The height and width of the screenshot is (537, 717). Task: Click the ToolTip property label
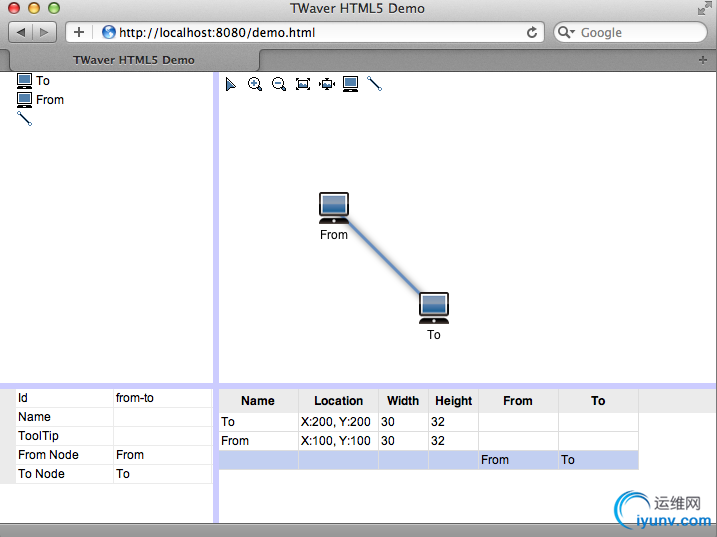[38, 436]
